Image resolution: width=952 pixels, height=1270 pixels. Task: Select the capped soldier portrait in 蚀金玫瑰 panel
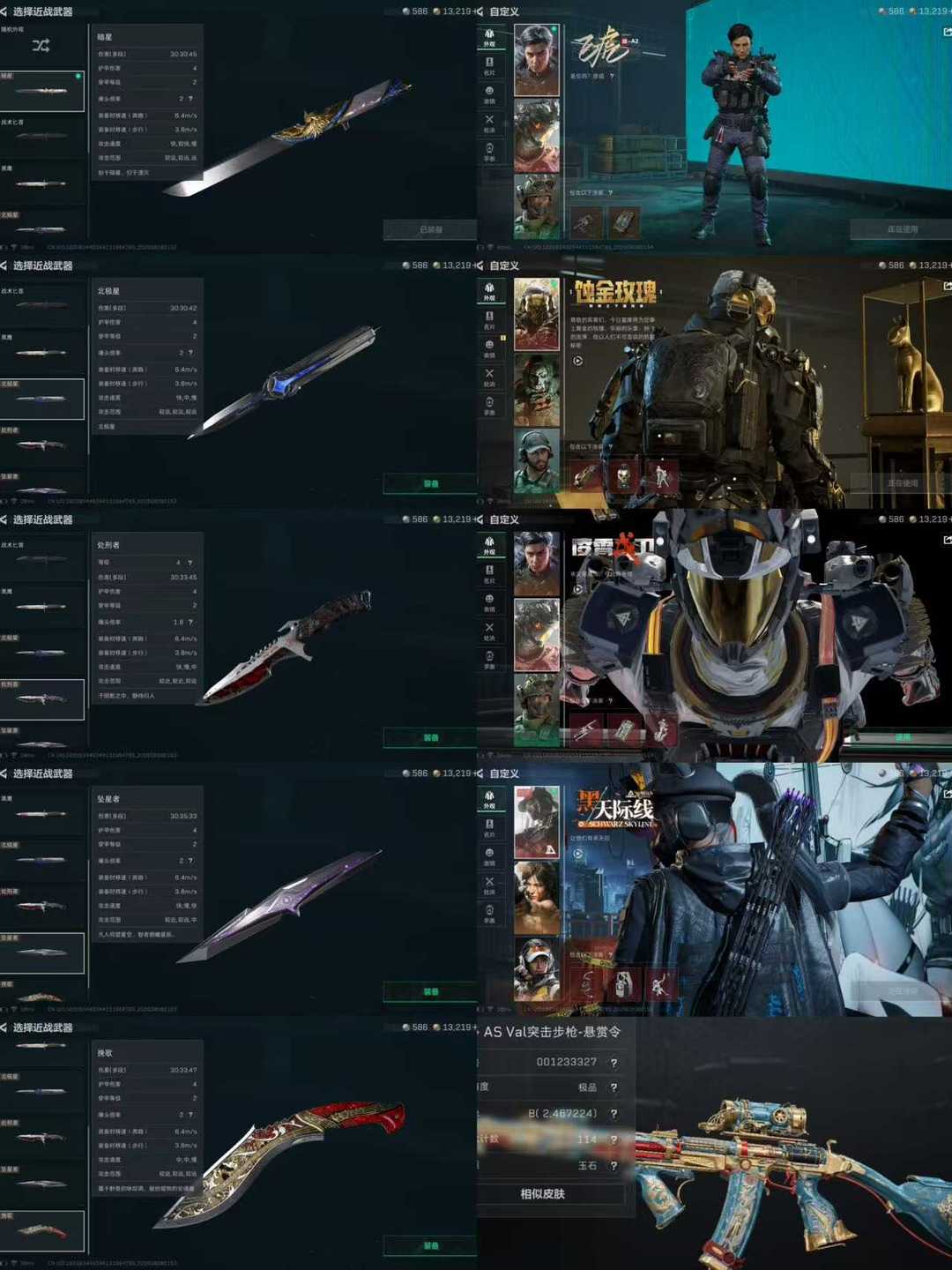coord(537,462)
